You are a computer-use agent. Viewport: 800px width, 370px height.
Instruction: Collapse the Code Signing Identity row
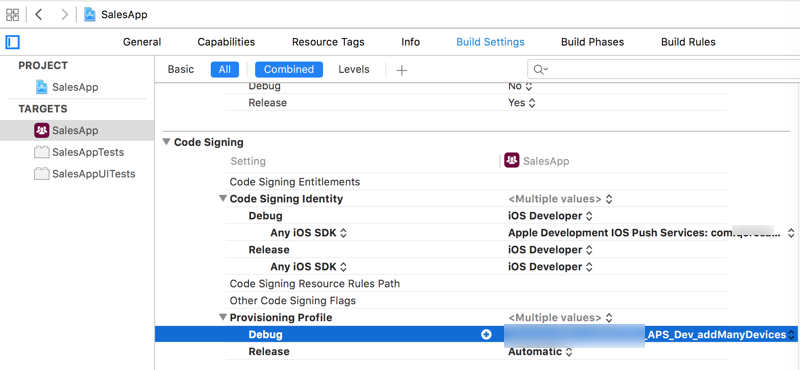222,199
